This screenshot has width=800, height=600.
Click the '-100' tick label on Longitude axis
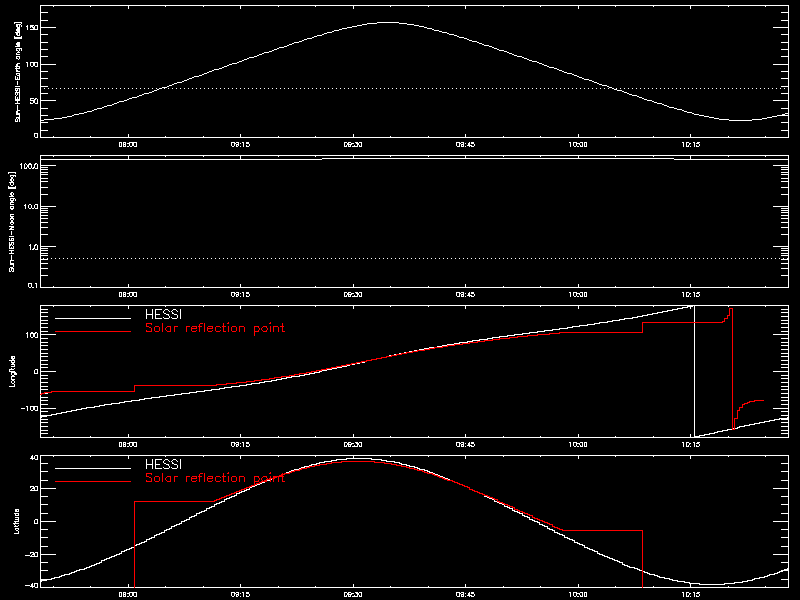click(x=30, y=408)
